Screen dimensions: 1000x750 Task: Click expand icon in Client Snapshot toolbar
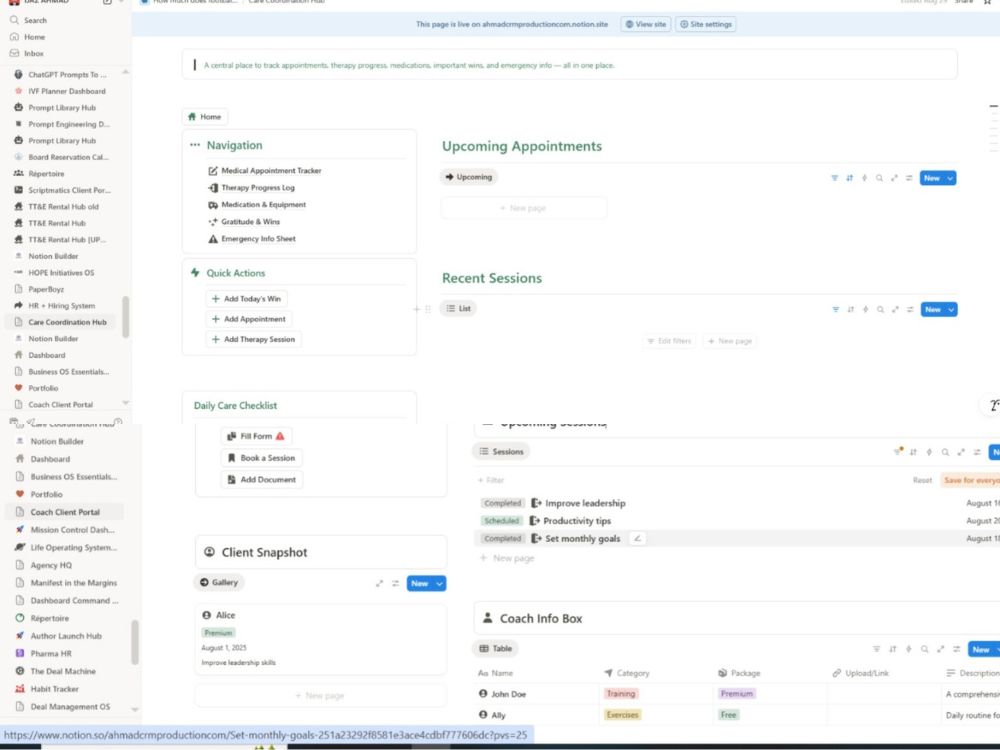click(x=379, y=584)
